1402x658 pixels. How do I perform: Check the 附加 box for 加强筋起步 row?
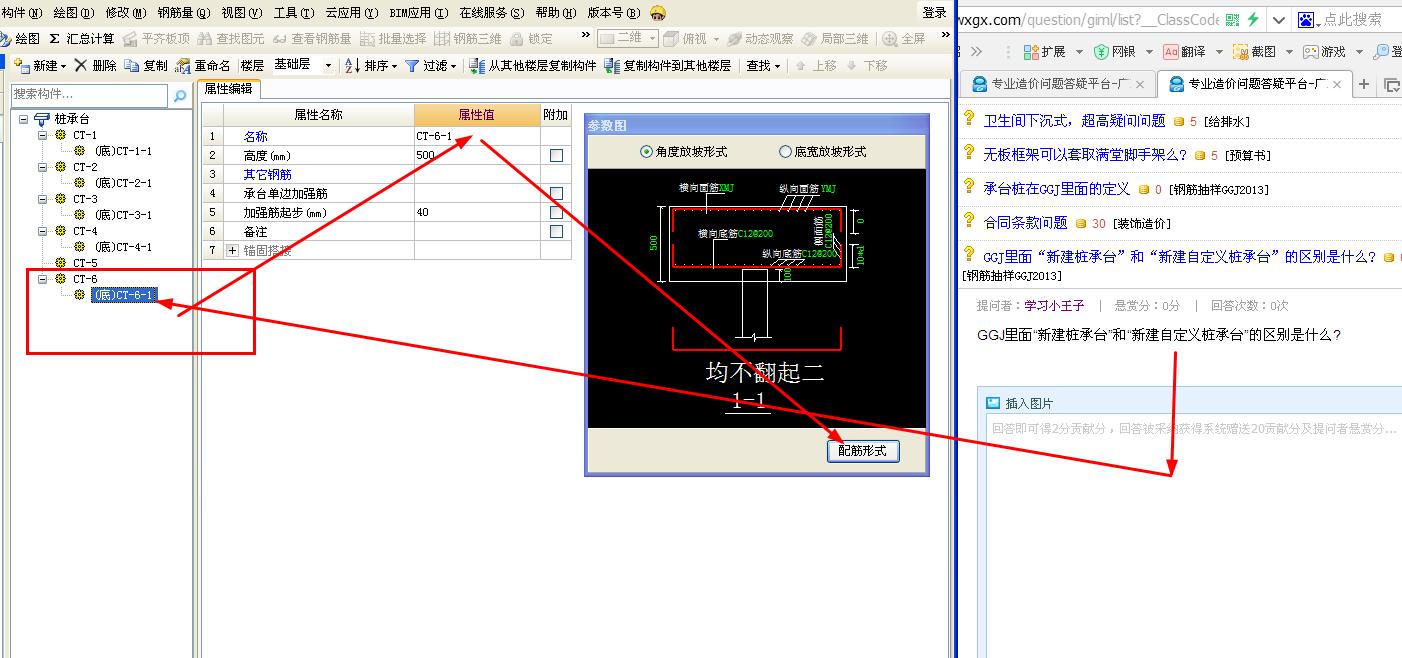pyautogui.click(x=556, y=212)
